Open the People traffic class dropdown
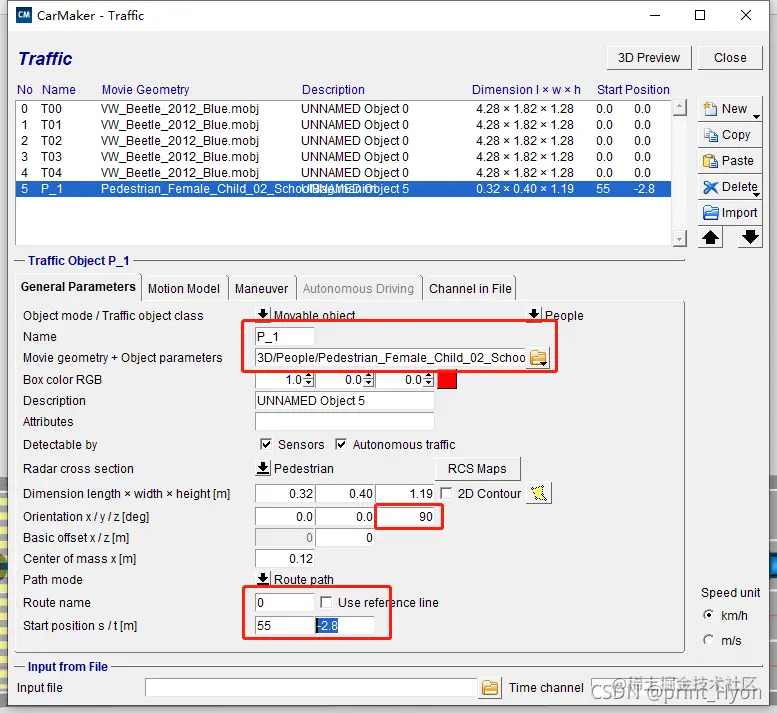This screenshot has height=713, width=777. tap(534, 314)
